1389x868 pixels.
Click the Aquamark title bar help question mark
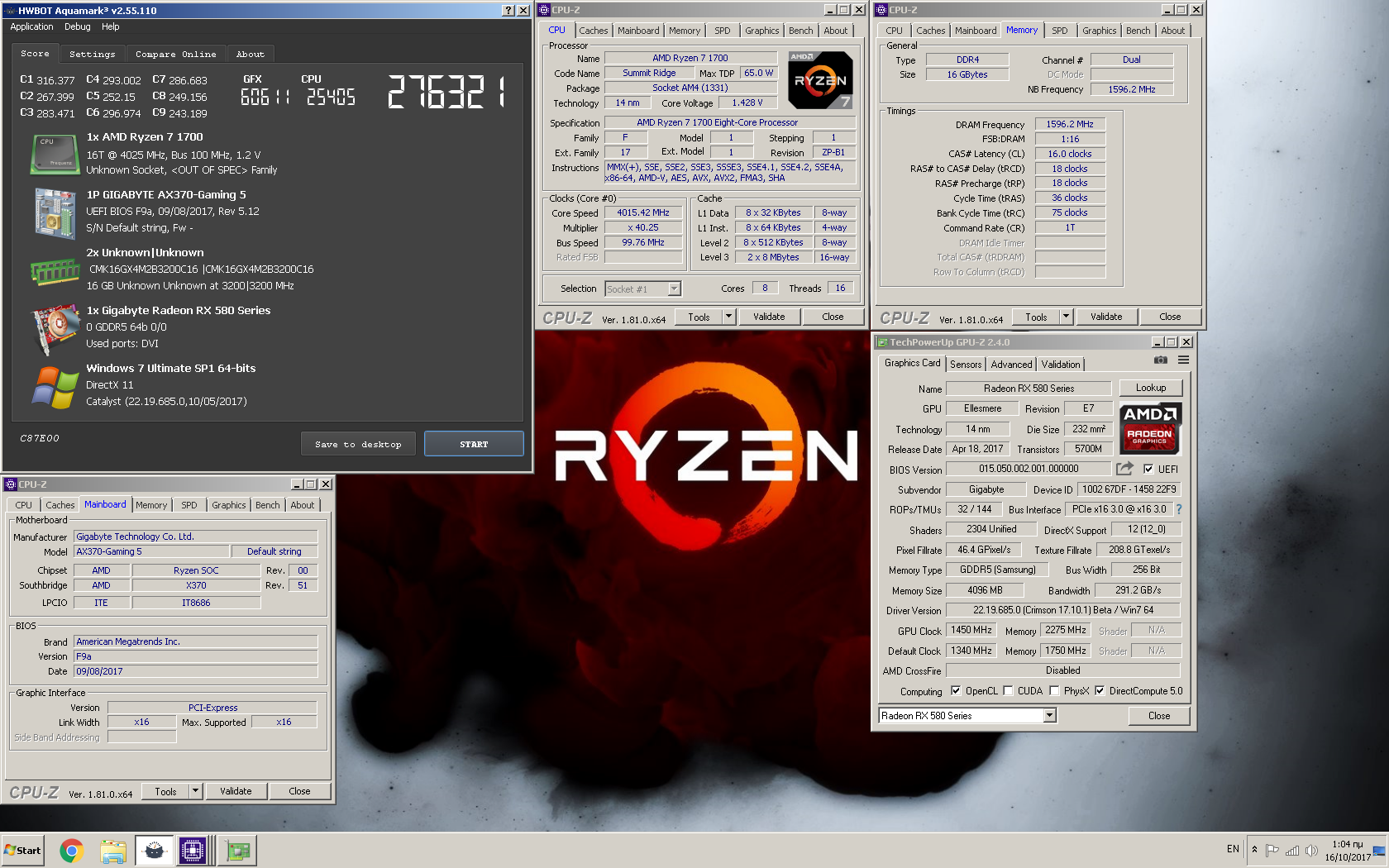click(508, 10)
